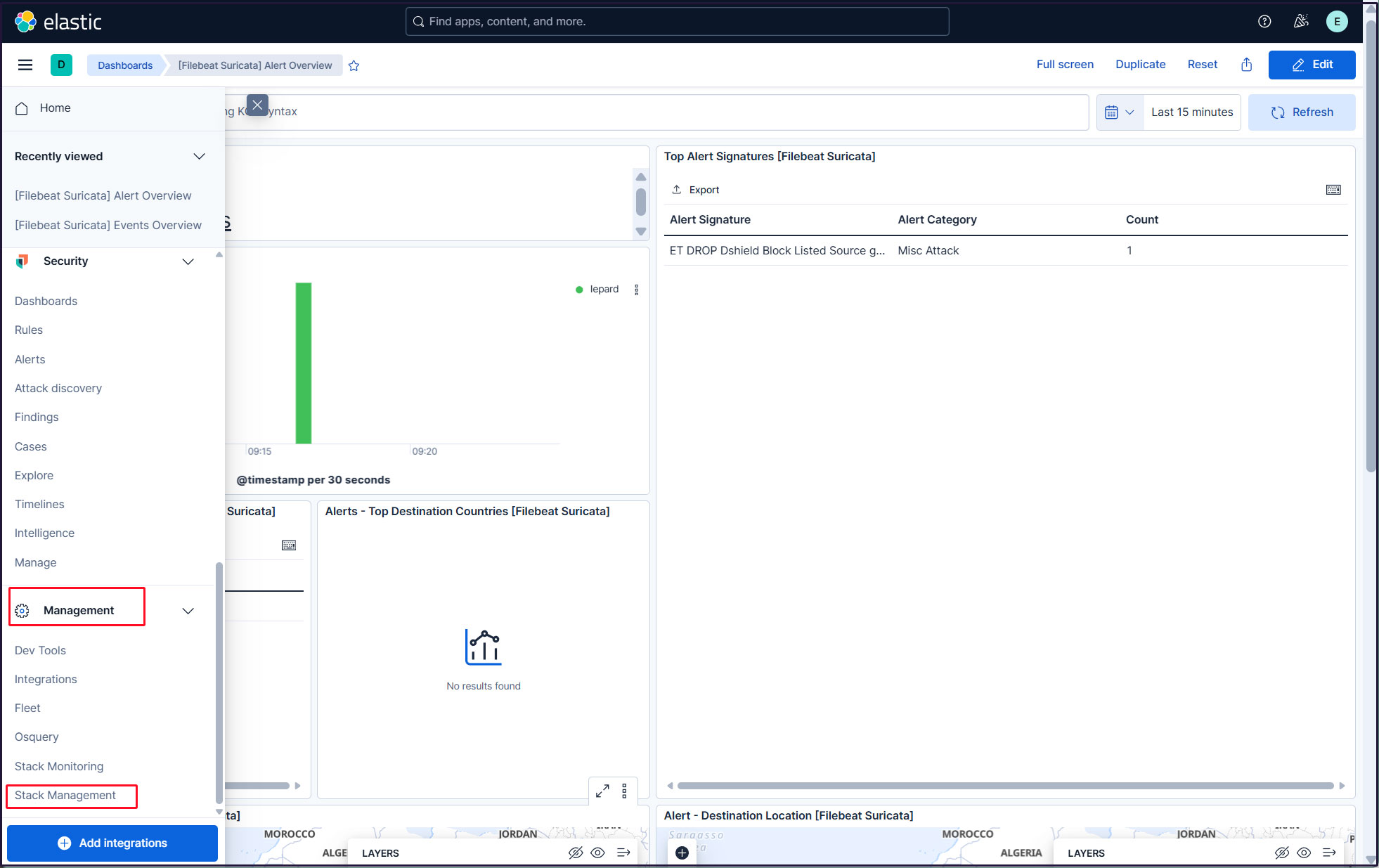Open Integrations nav item

pyautogui.click(x=46, y=679)
